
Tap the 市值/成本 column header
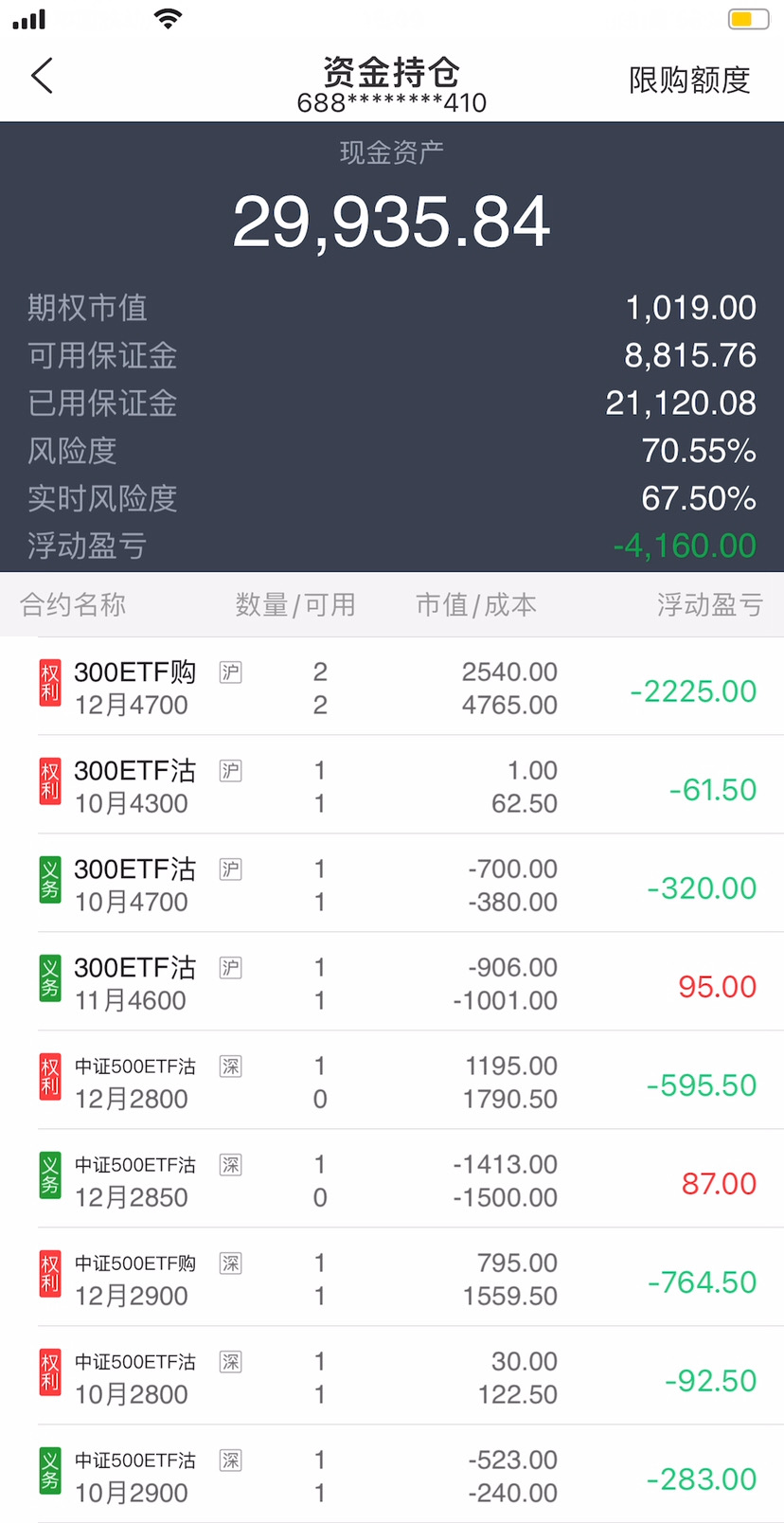click(476, 604)
